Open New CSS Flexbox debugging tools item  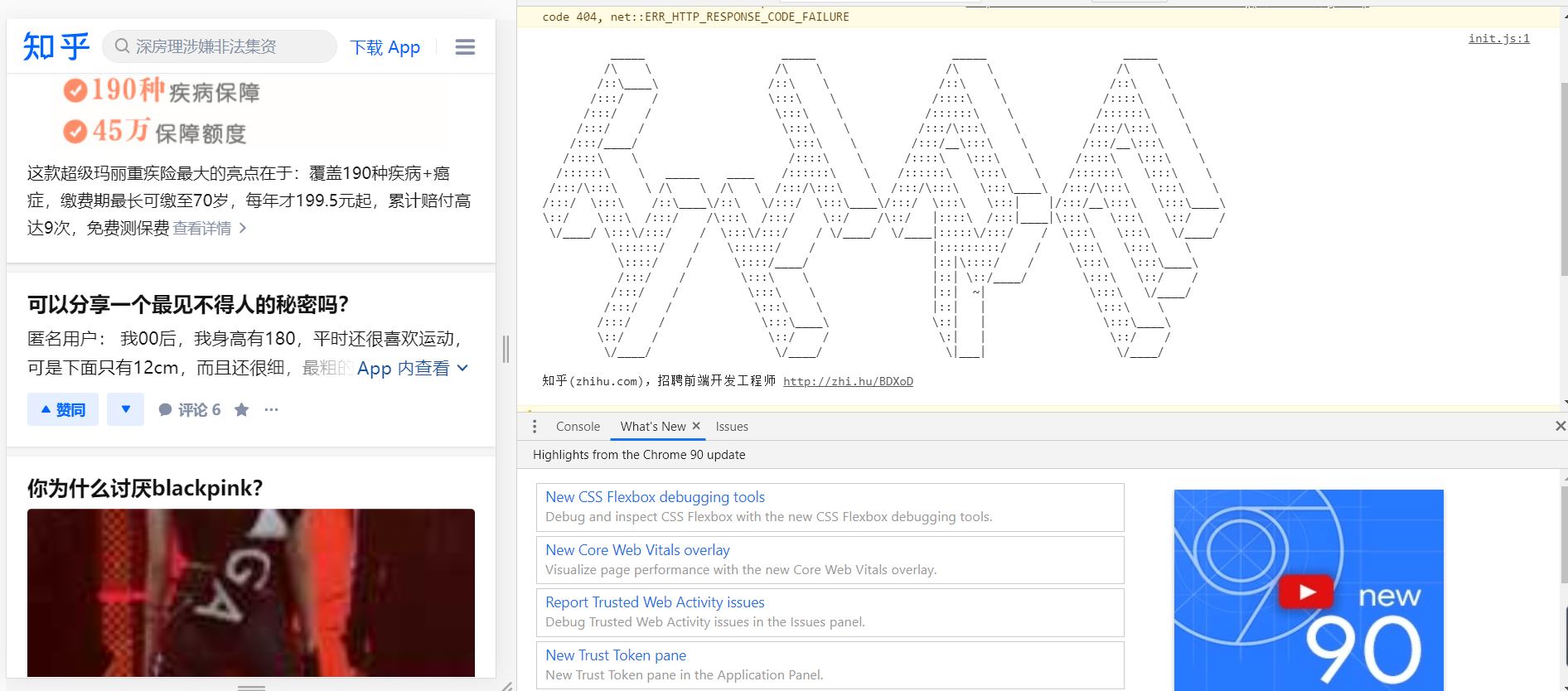click(x=655, y=497)
